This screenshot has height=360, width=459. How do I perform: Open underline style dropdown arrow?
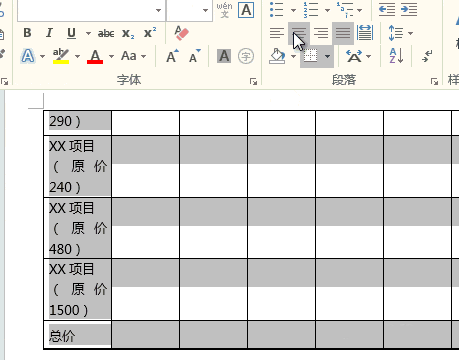[88, 33]
